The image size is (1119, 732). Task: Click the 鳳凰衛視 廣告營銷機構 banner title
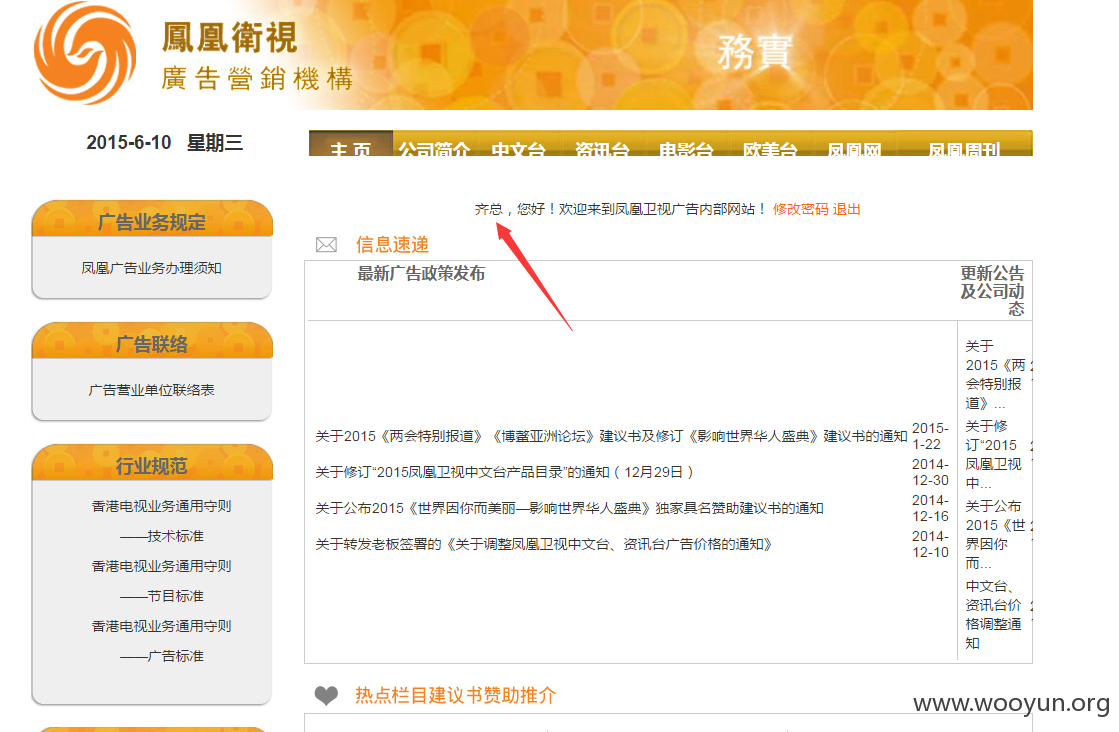click(257, 57)
